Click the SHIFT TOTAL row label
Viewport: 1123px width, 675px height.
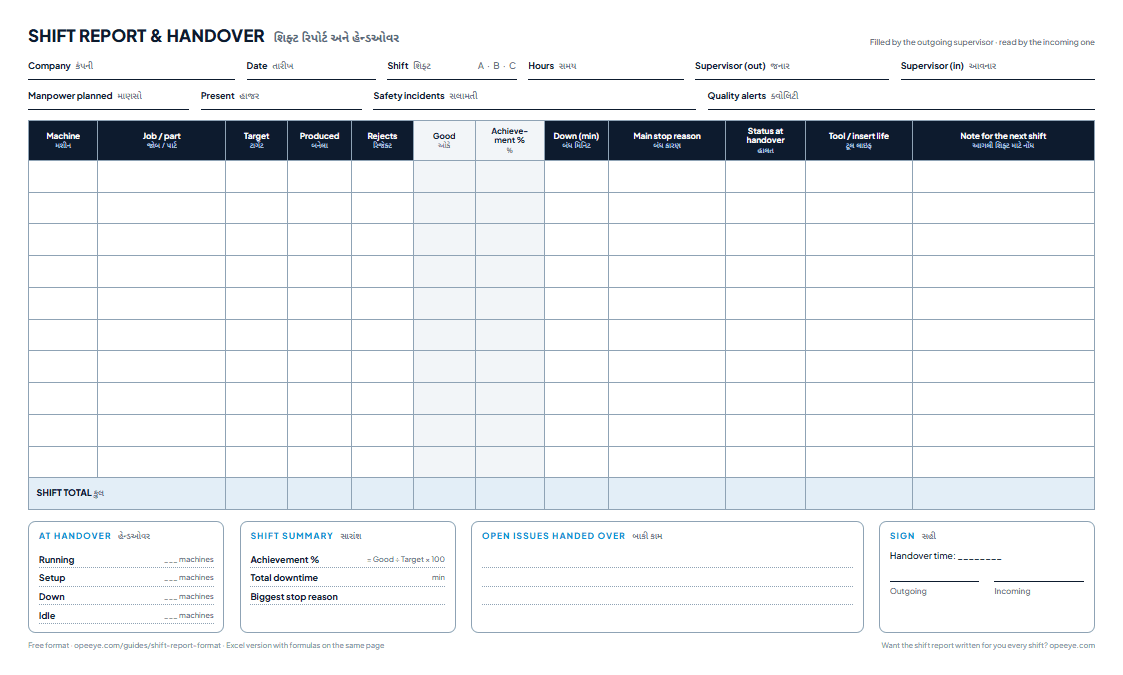[x=69, y=493]
